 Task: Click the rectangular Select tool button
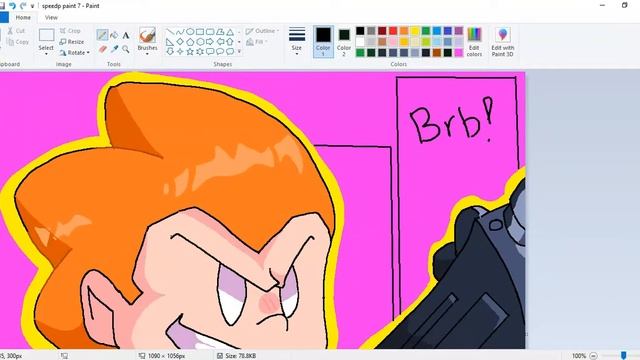click(47, 36)
